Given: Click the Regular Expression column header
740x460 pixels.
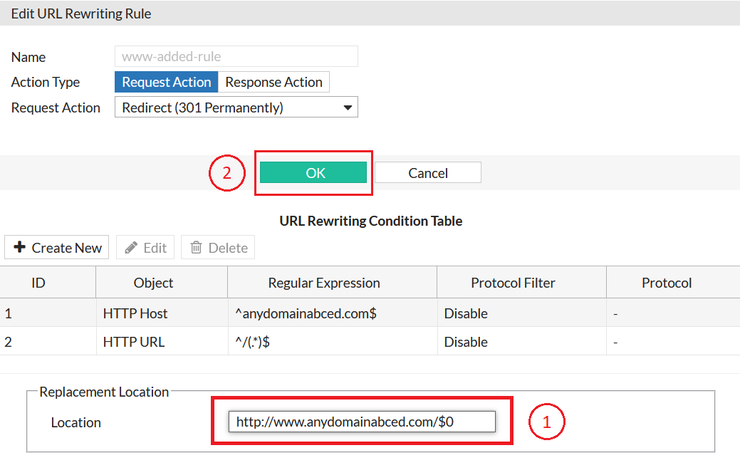Looking at the screenshot, I should pos(324,283).
